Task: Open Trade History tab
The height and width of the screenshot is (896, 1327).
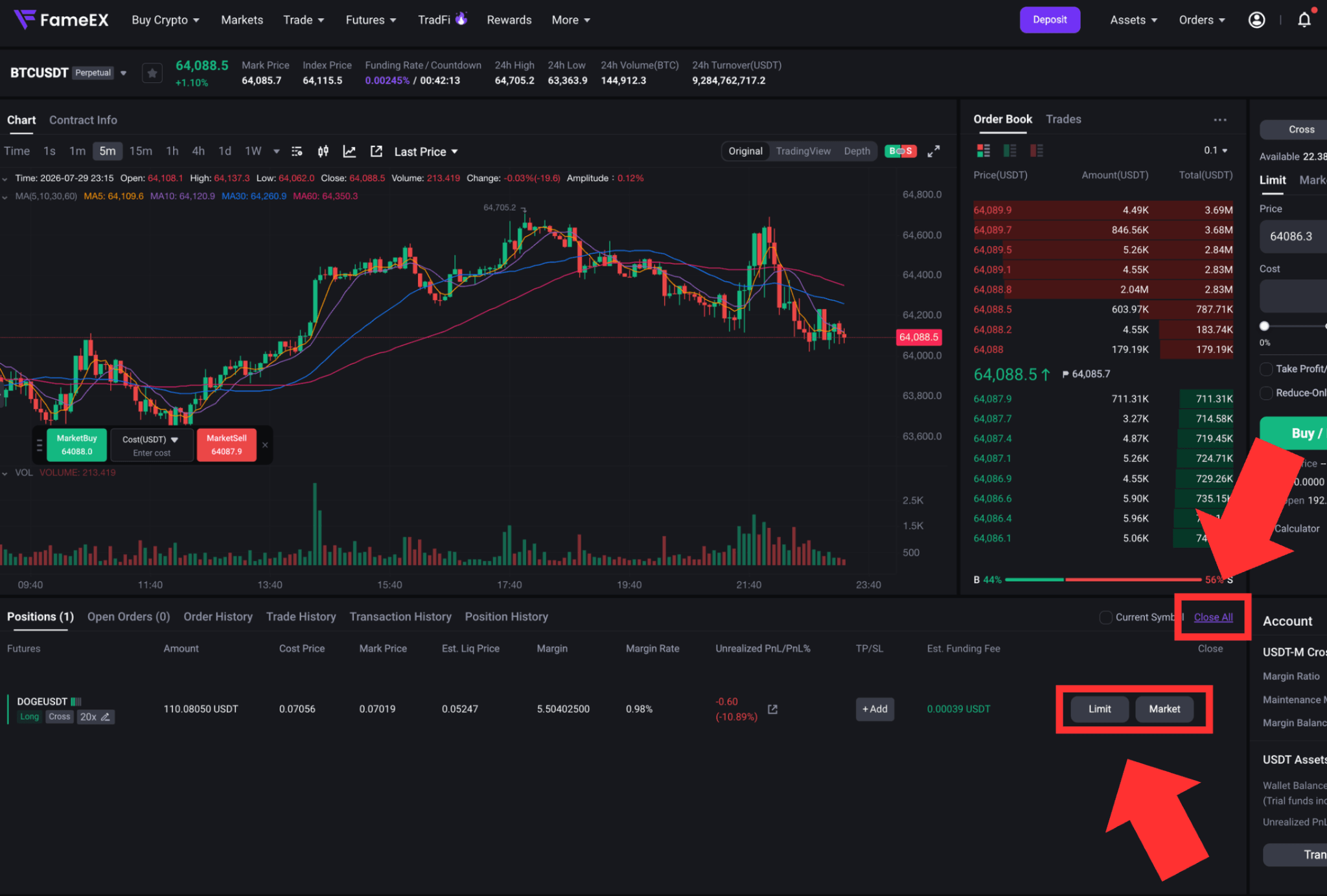Action: tap(301, 617)
